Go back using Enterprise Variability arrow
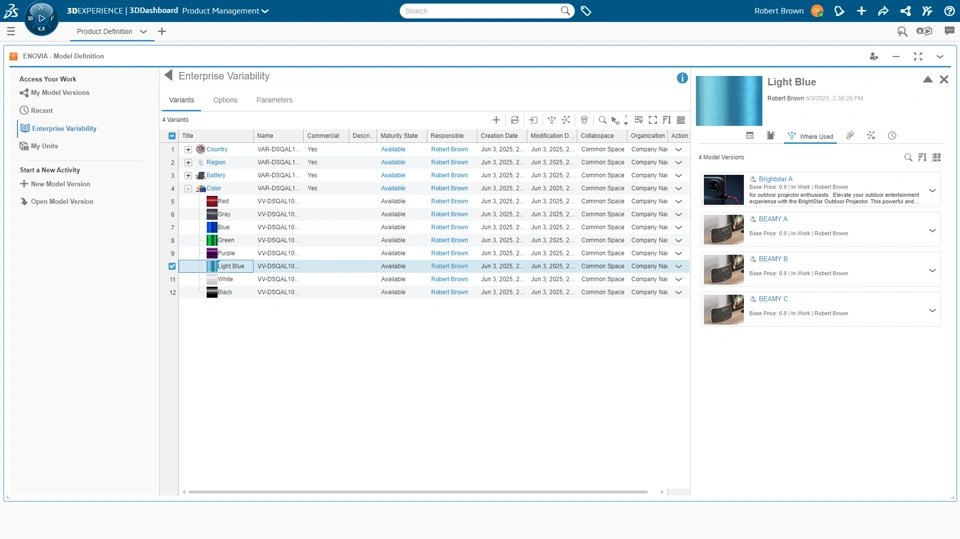960x539 pixels. pos(168,75)
